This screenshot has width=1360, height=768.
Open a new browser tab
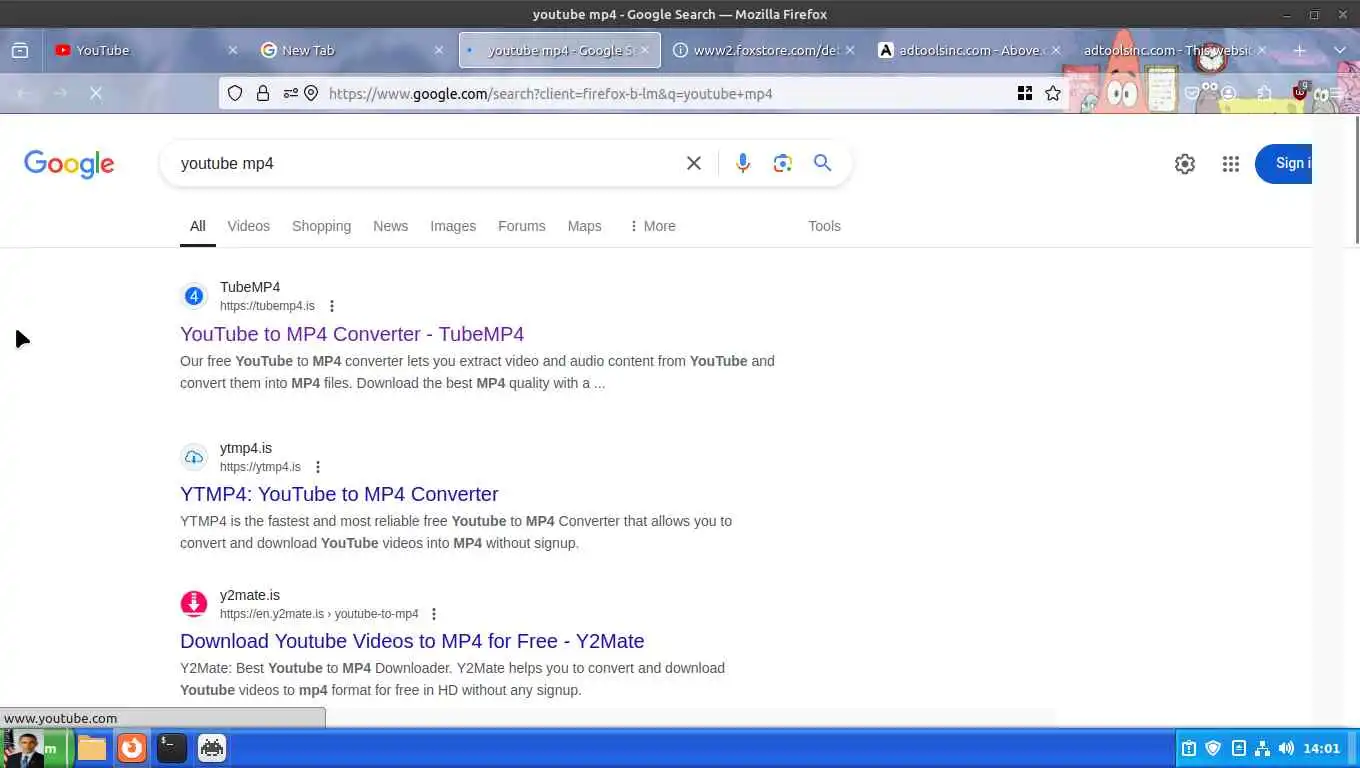tap(1300, 50)
